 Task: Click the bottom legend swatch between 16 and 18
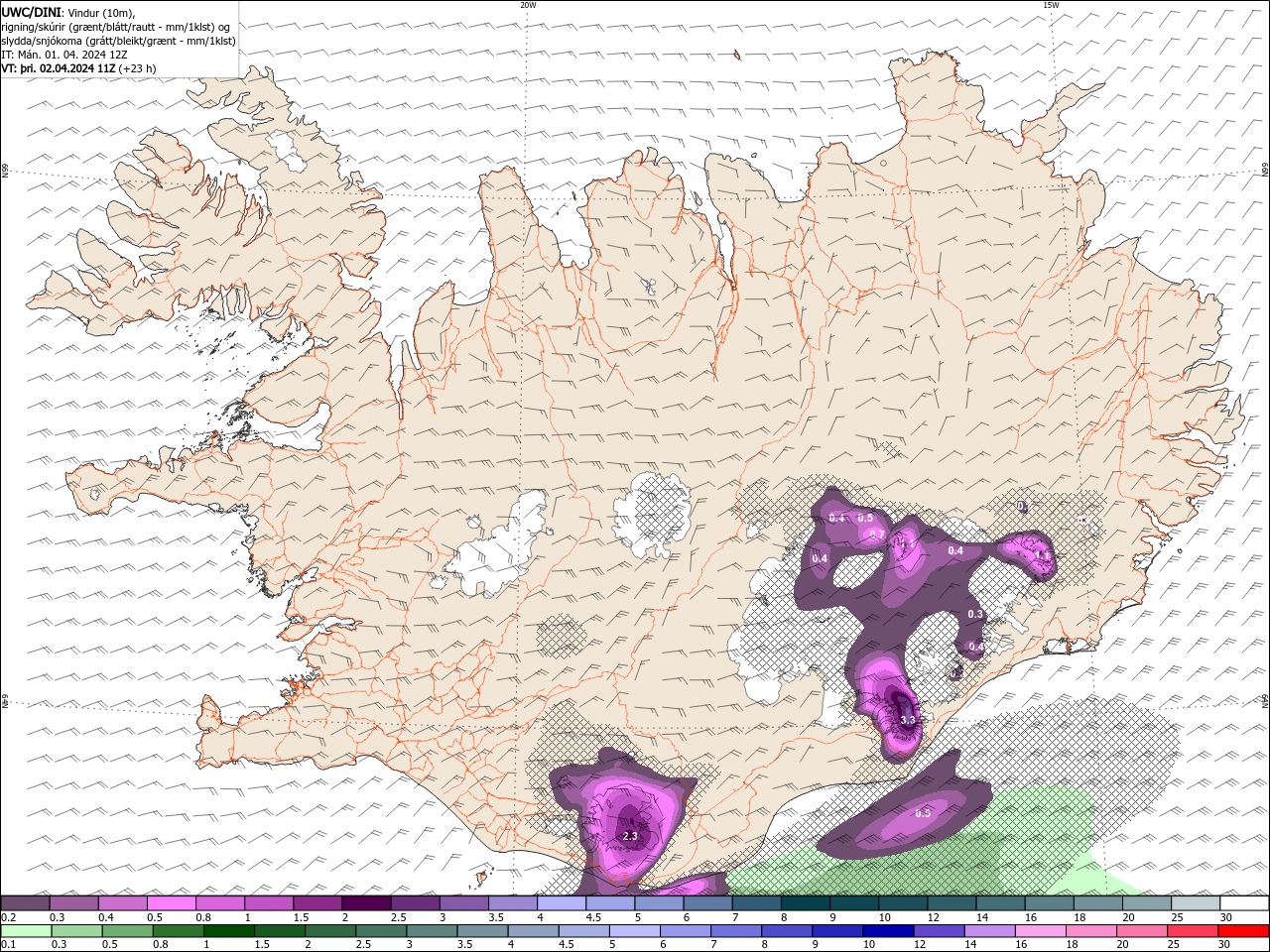(x=1040, y=931)
